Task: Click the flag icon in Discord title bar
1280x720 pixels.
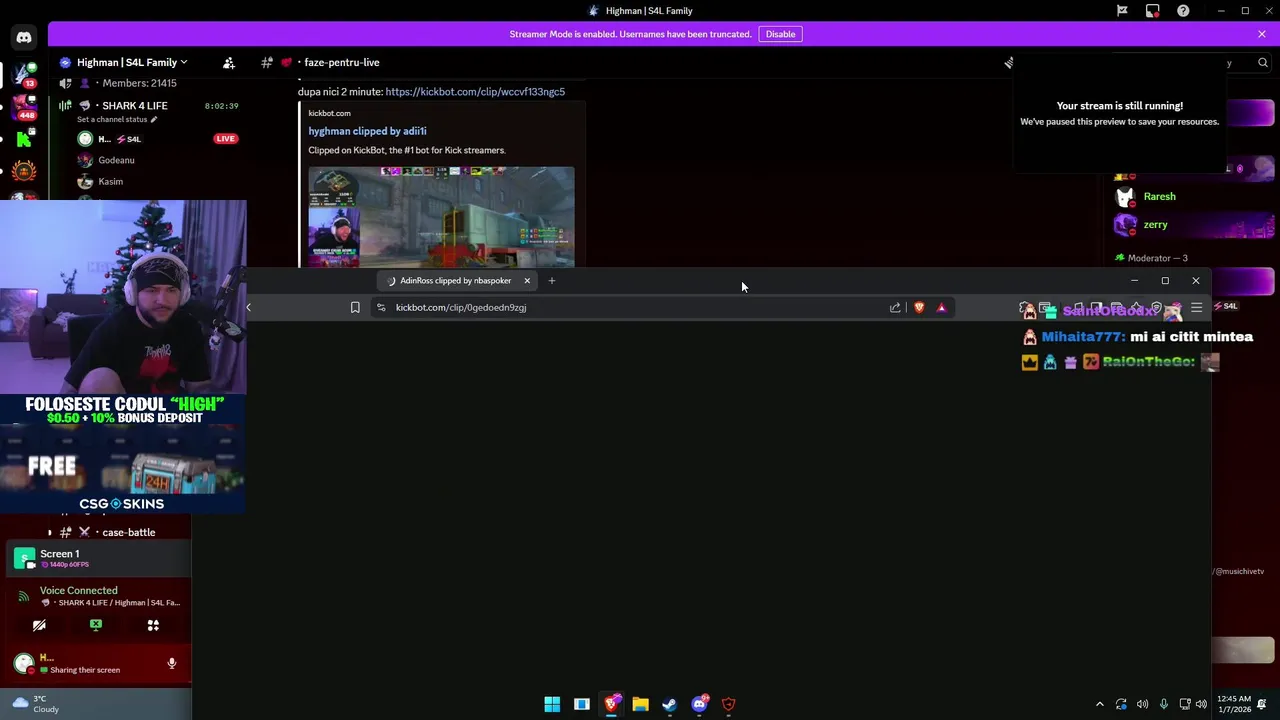Action: (1122, 11)
